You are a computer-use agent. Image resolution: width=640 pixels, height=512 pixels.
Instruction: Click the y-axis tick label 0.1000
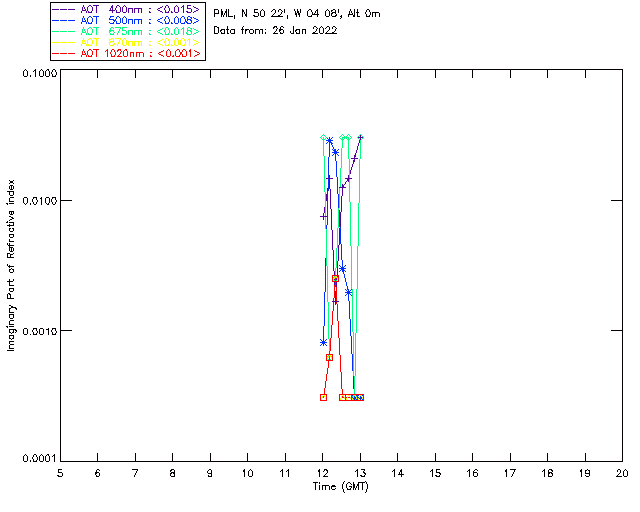[x=39, y=73]
